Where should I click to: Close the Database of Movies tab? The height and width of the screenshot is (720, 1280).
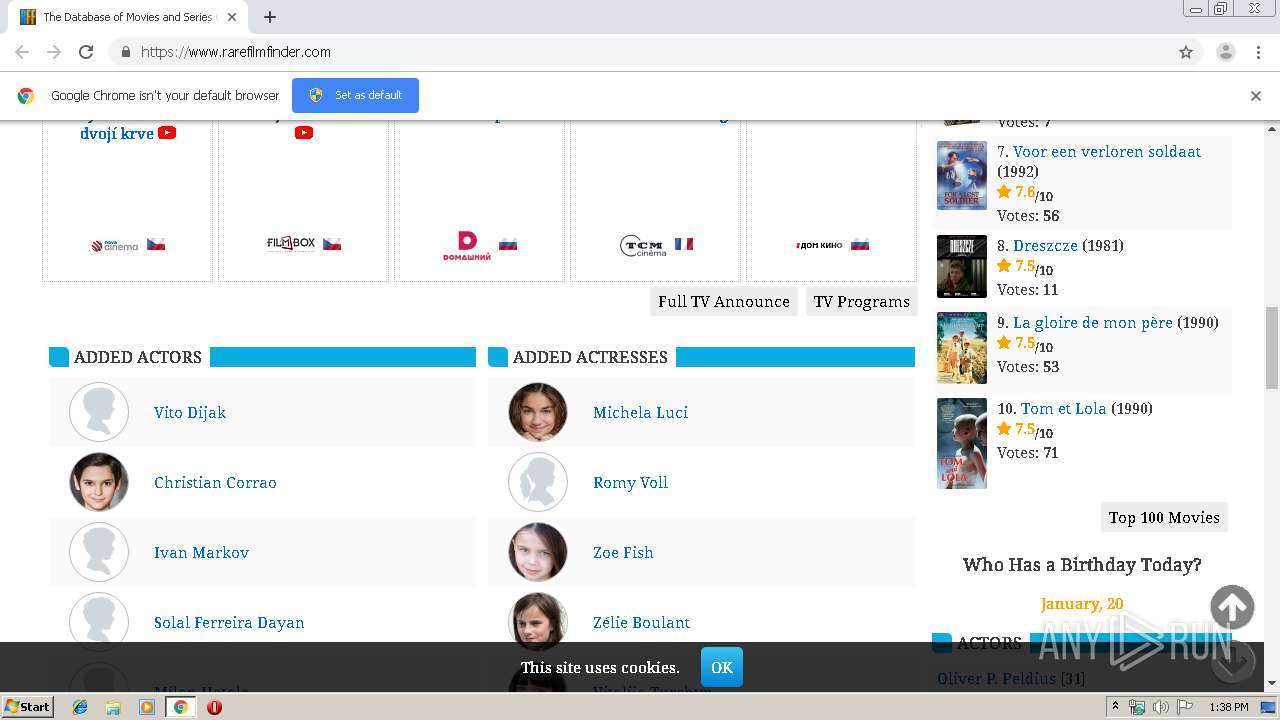click(x=232, y=17)
